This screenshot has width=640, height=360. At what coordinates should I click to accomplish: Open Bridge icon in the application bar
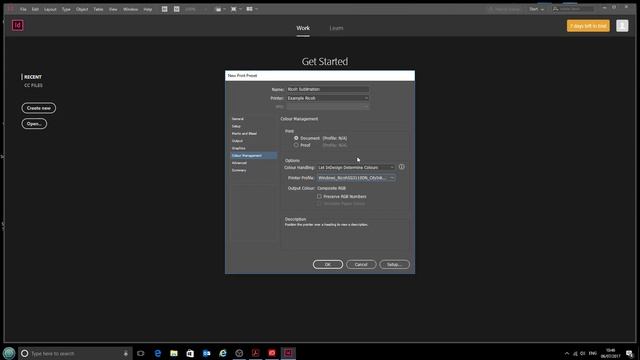pos(164,9)
